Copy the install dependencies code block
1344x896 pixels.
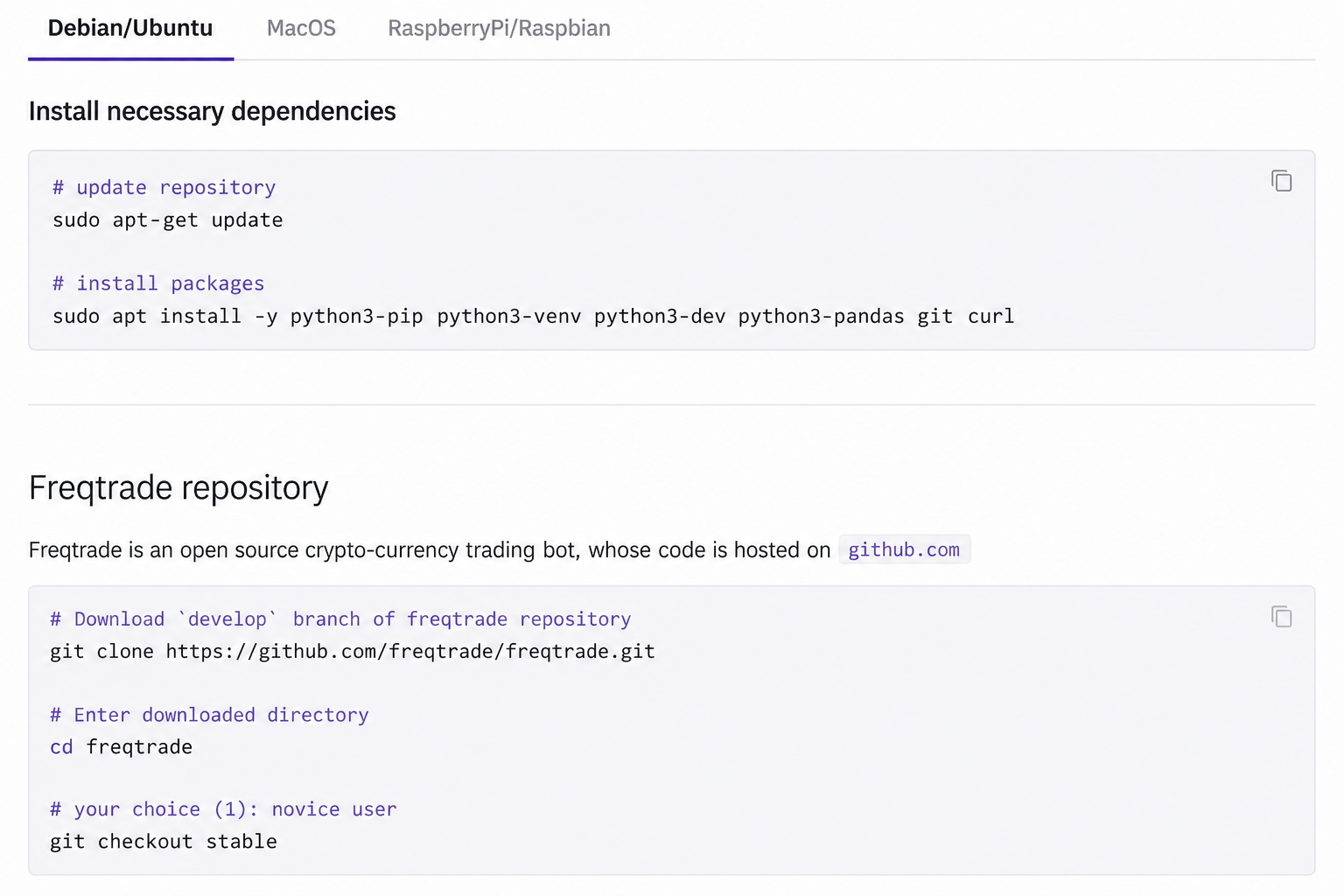[x=1281, y=181]
